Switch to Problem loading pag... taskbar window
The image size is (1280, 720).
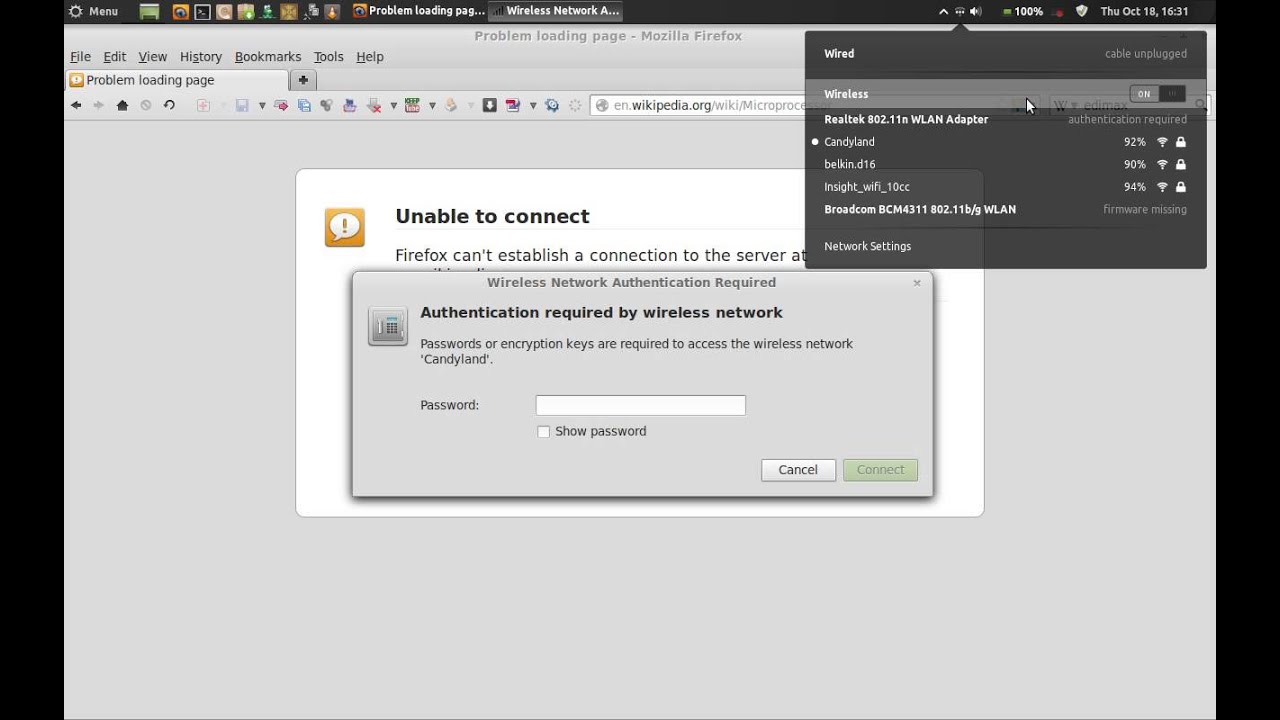click(x=419, y=11)
